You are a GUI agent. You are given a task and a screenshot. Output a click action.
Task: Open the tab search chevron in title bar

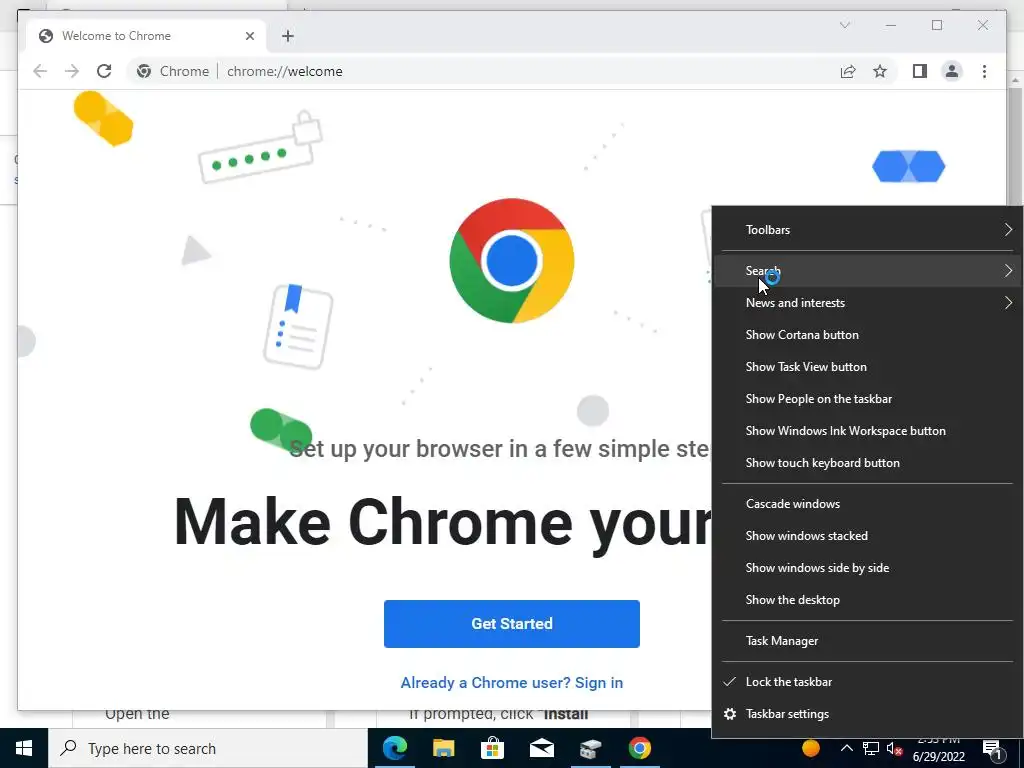[x=845, y=25]
